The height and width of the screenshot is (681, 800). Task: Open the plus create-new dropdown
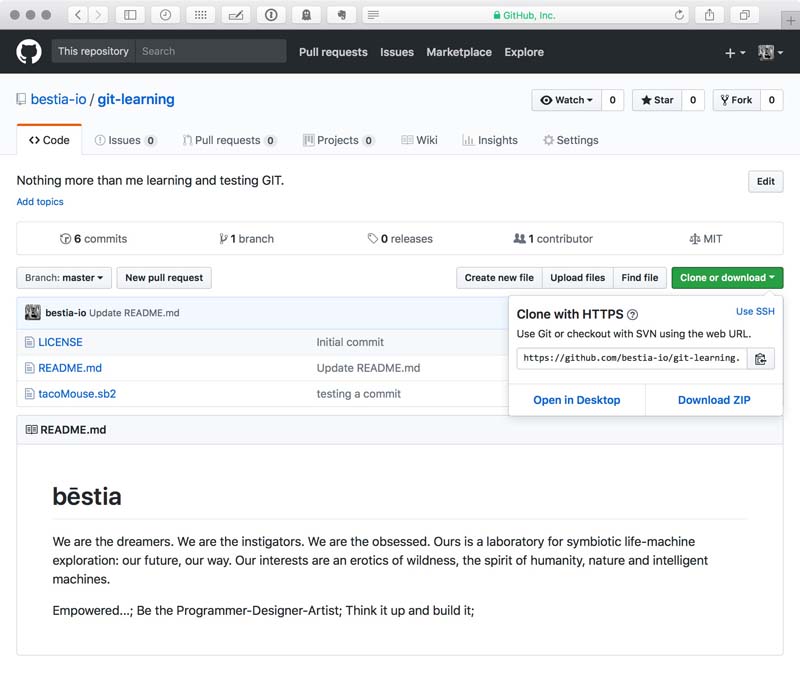(x=735, y=53)
